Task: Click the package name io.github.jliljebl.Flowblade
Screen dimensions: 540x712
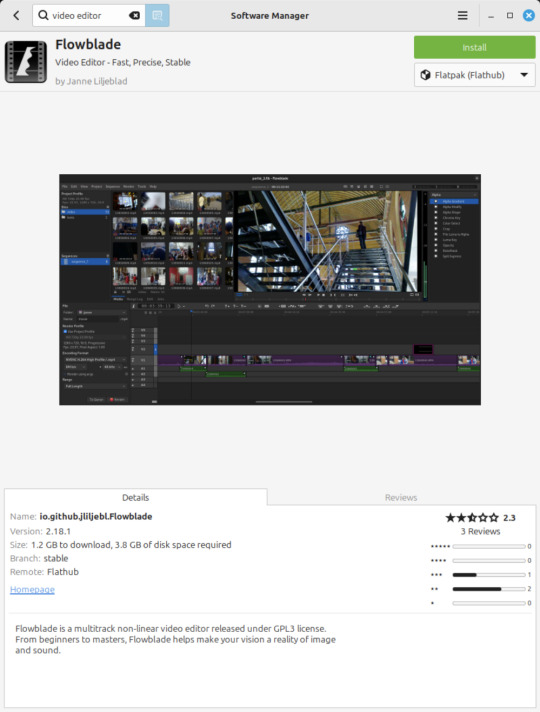Action: [96, 516]
